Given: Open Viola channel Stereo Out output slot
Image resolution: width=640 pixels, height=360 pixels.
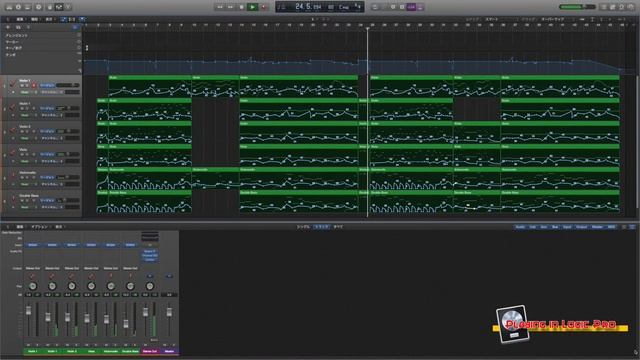Looking at the screenshot, I should 91,268.
